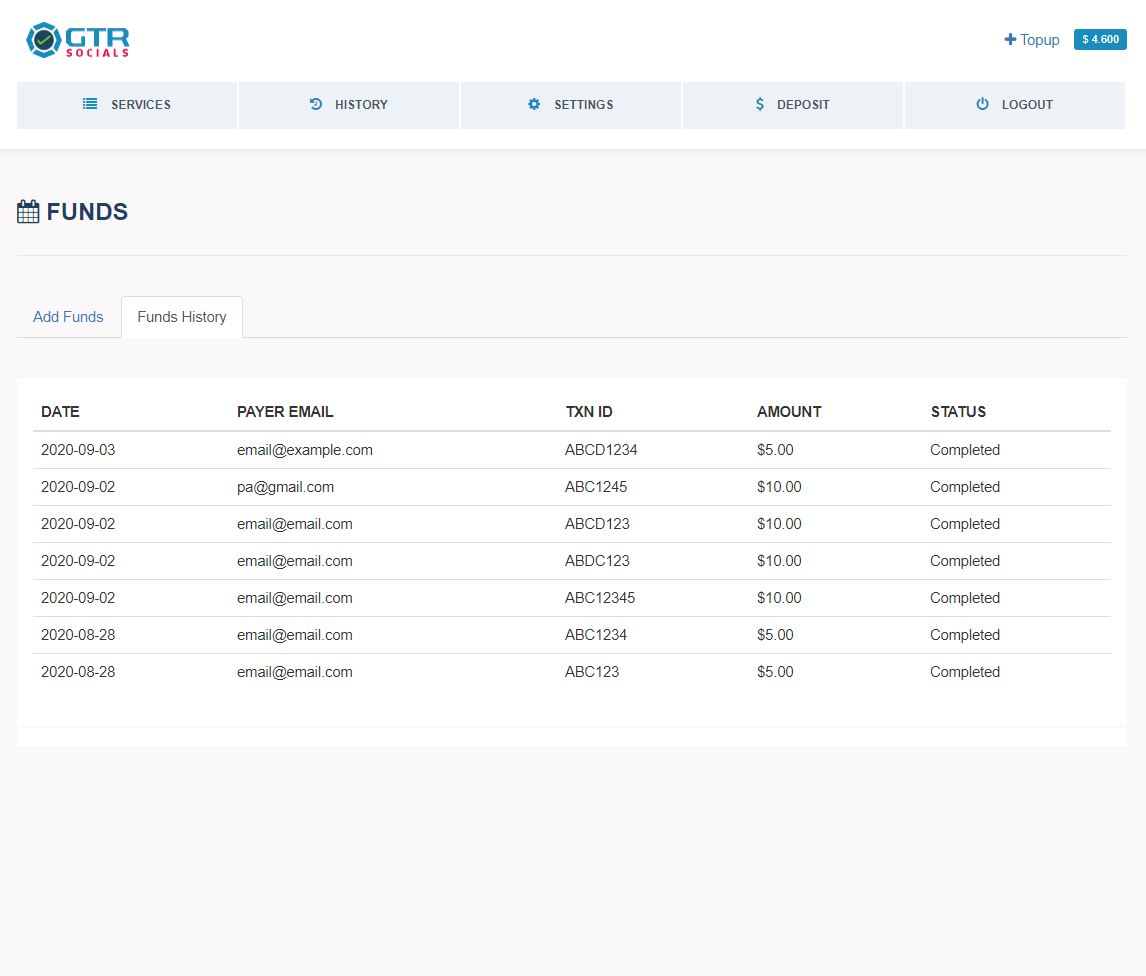The image size is (1146, 976).
Task: Click the $5.00 amount for ABCD1234
Action: pyautogui.click(x=775, y=450)
